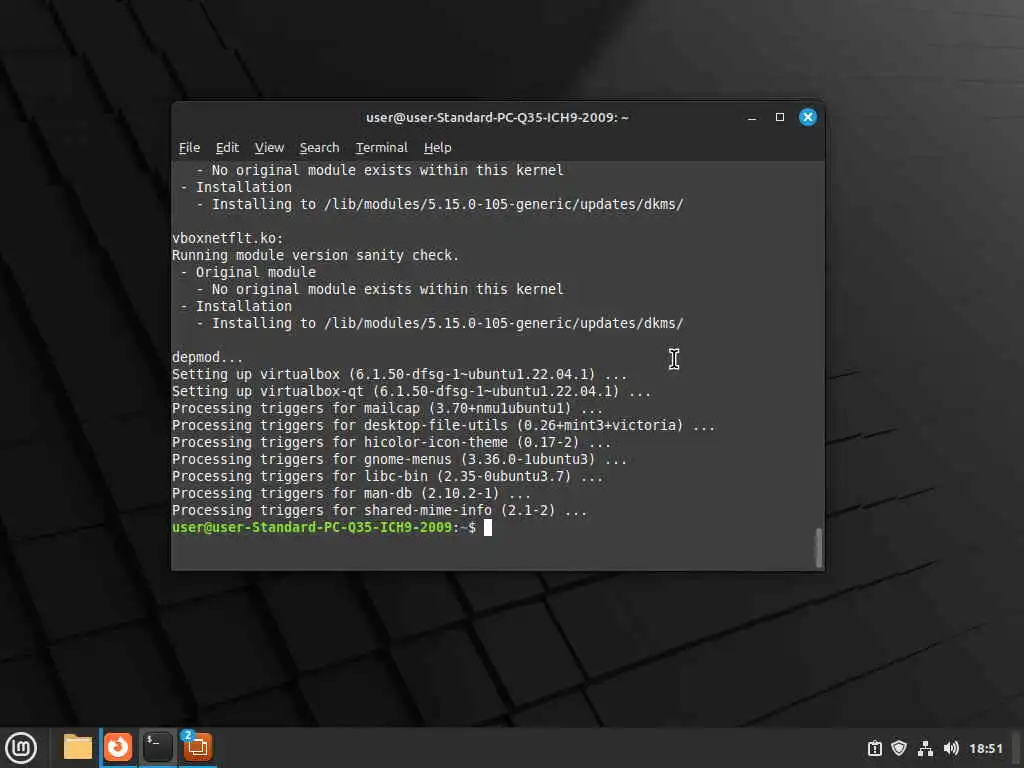Close the terminal window

[x=808, y=118]
